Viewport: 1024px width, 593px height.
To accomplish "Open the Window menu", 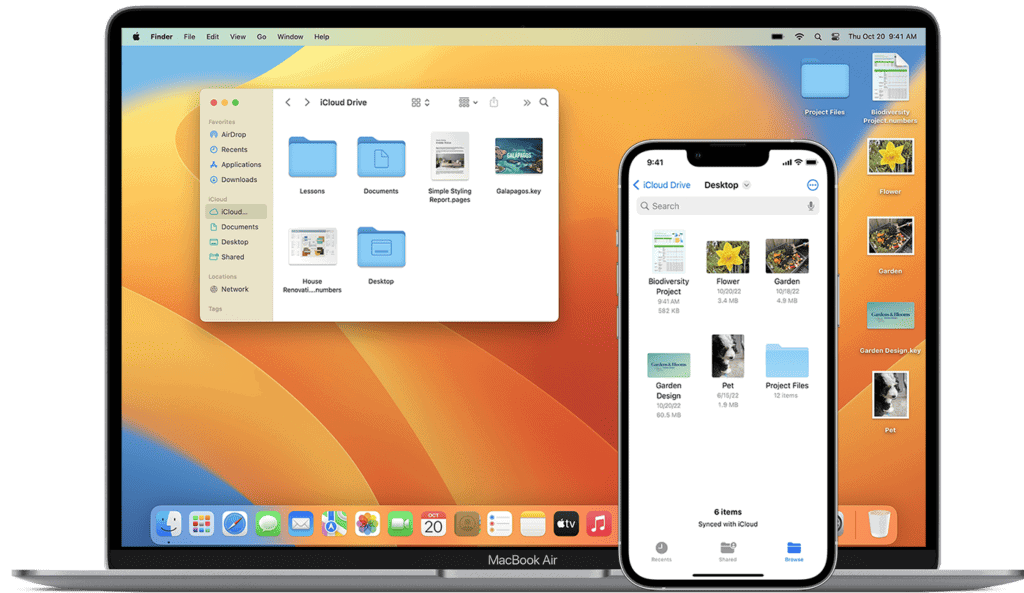I will (290, 37).
